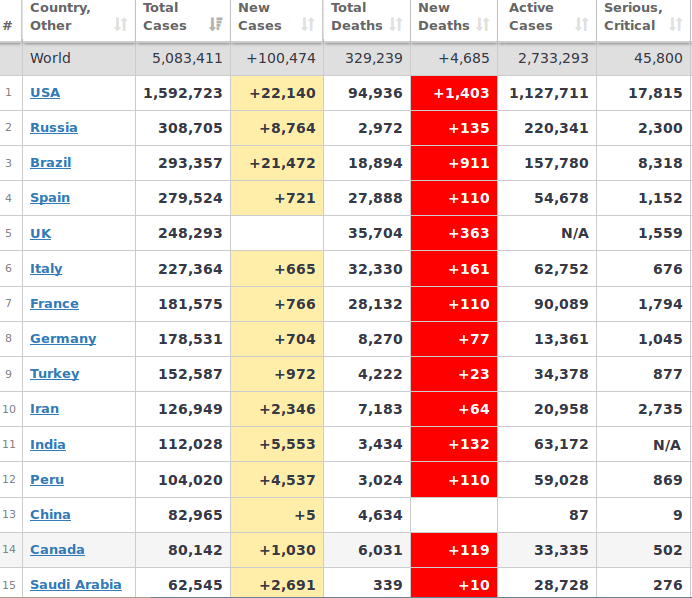Open the Russia country link

(54, 128)
